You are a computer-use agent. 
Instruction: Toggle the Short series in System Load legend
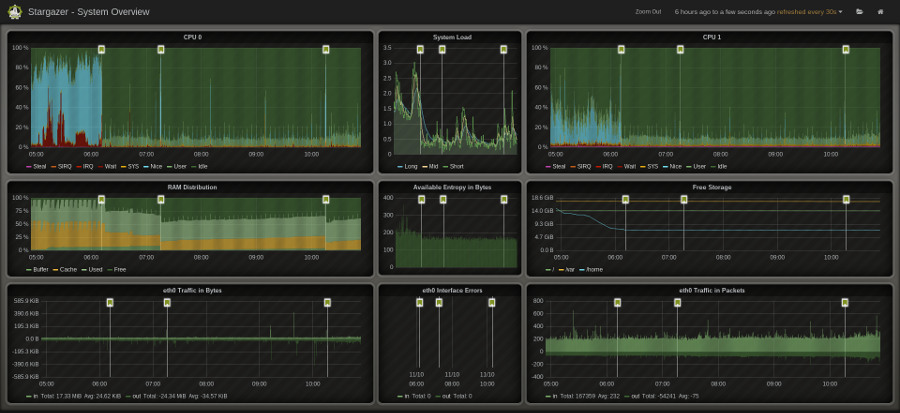tap(456, 167)
